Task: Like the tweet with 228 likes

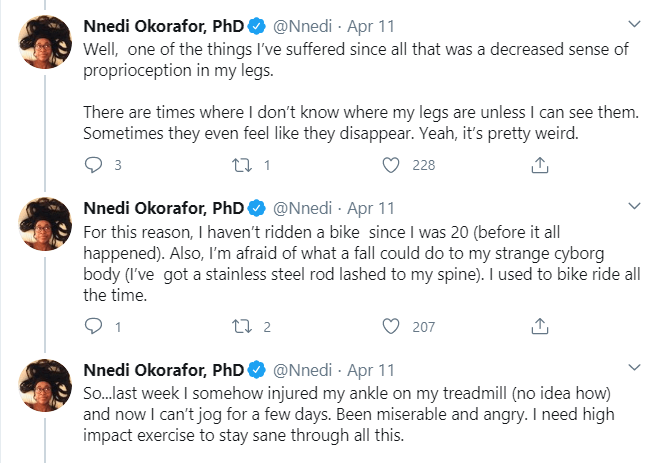Action: coord(390,165)
